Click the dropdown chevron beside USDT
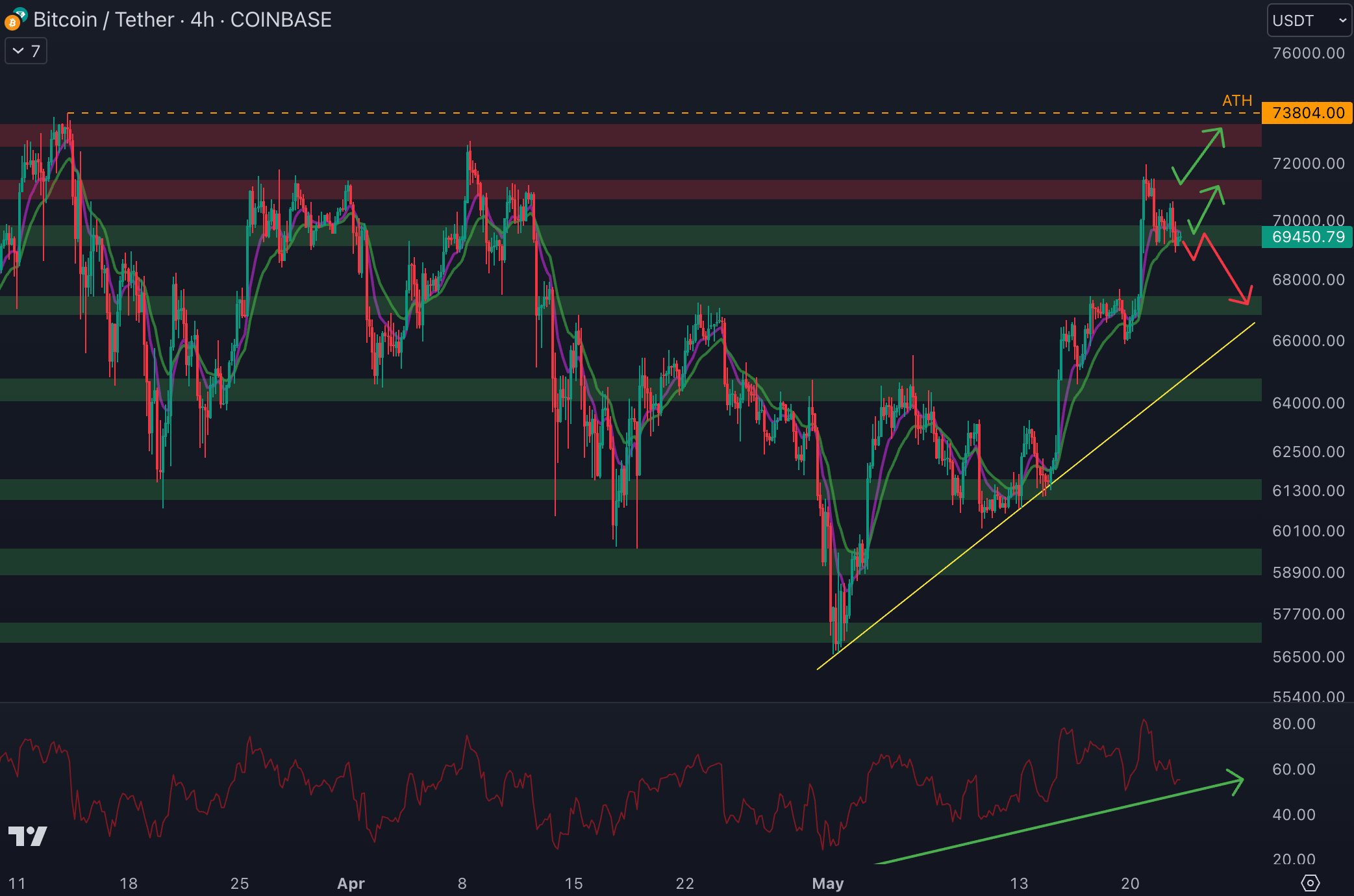 (x=1342, y=20)
